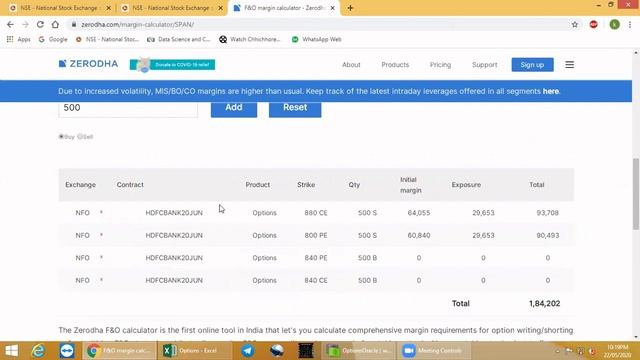Open the Pricing menu item

click(440, 64)
